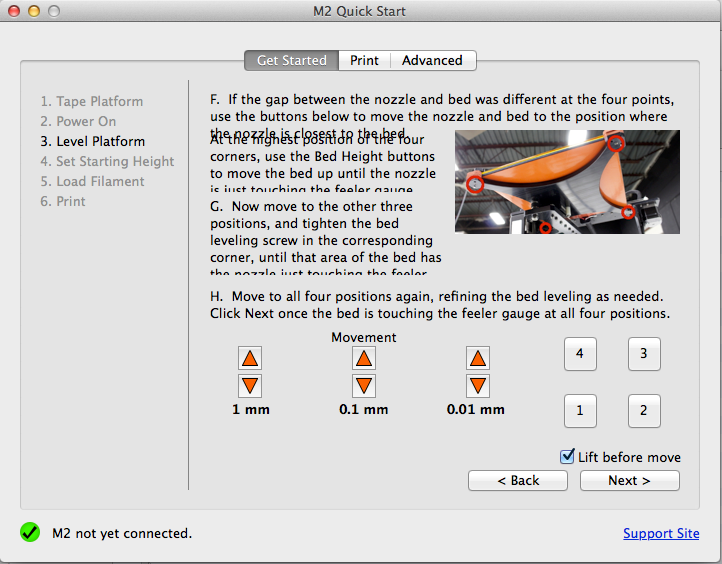Image resolution: width=722 pixels, height=564 pixels.
Task: Raise bed by 0.01 mm increment
Action: point(478,359)
